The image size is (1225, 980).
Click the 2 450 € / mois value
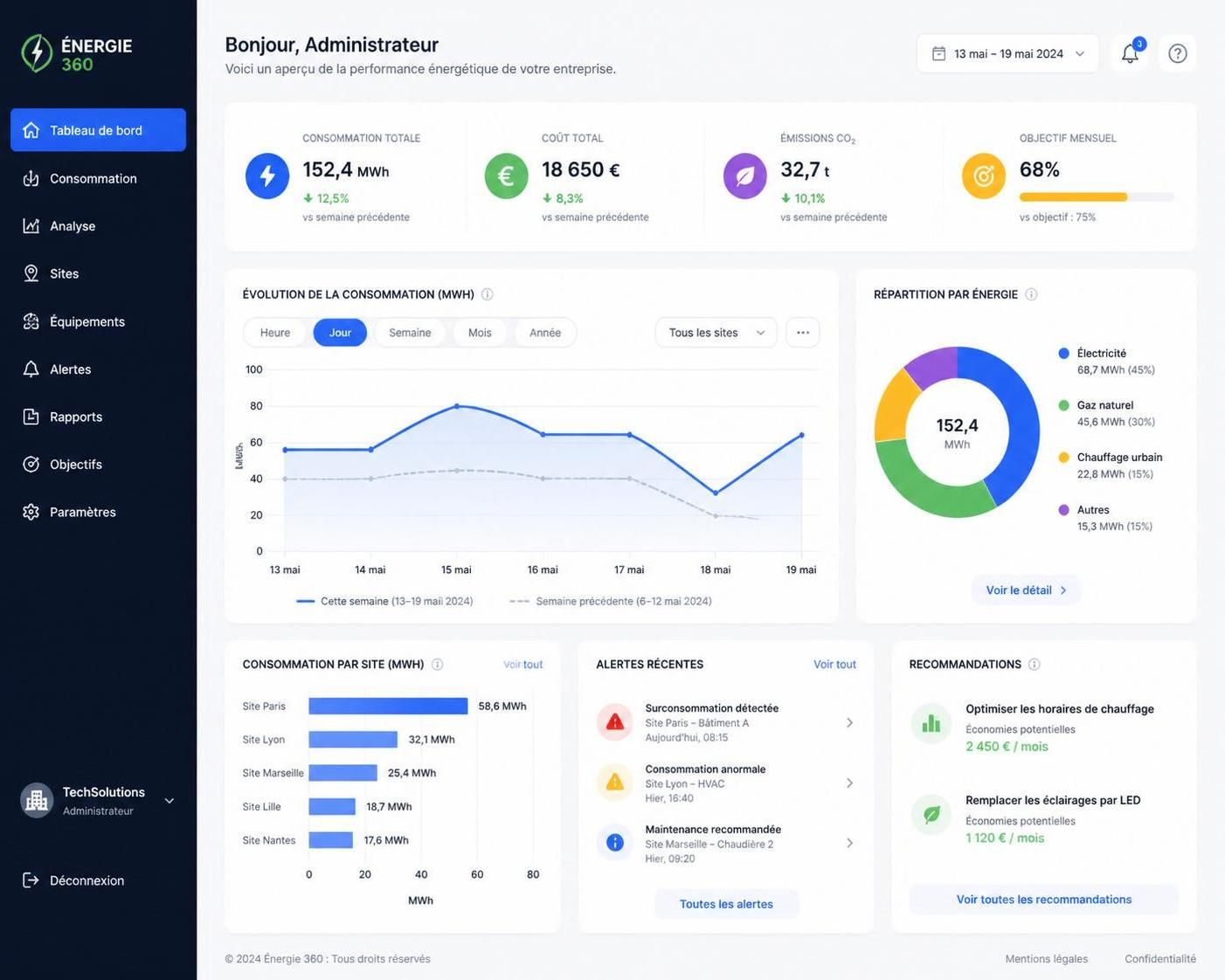point(1007,747)
